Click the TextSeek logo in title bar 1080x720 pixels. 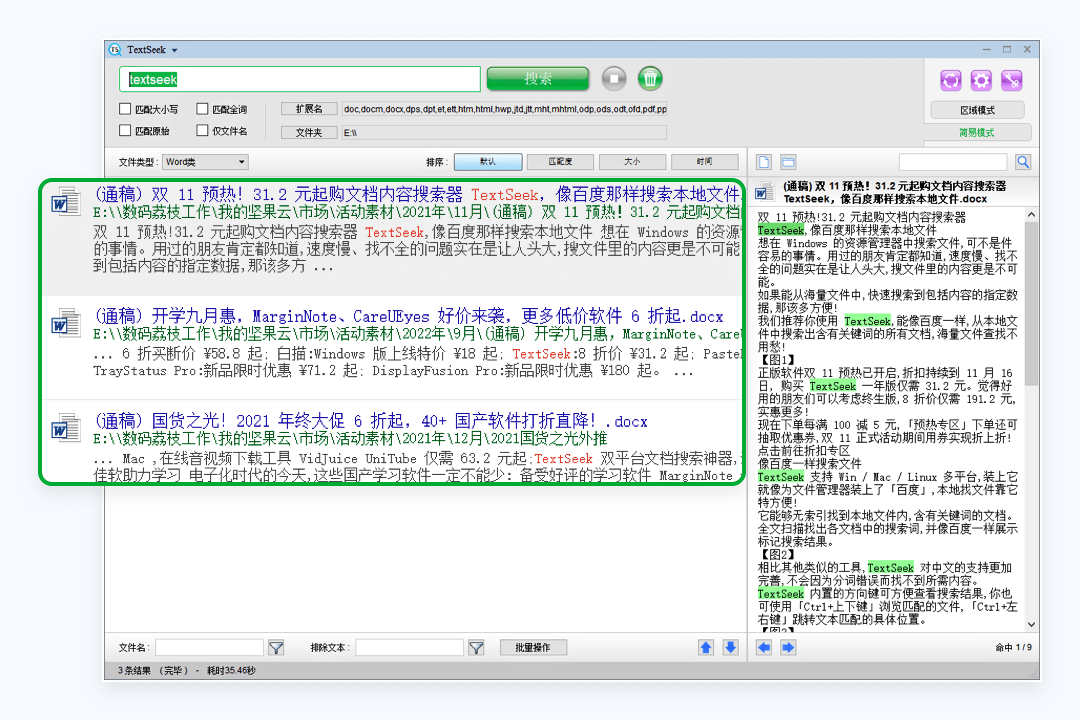(115, 50)
